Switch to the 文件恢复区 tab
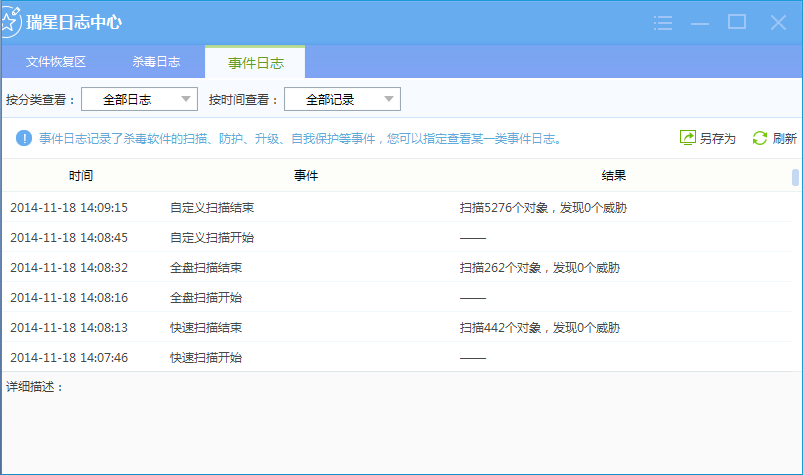803x475 pixels. coord(56,62)
